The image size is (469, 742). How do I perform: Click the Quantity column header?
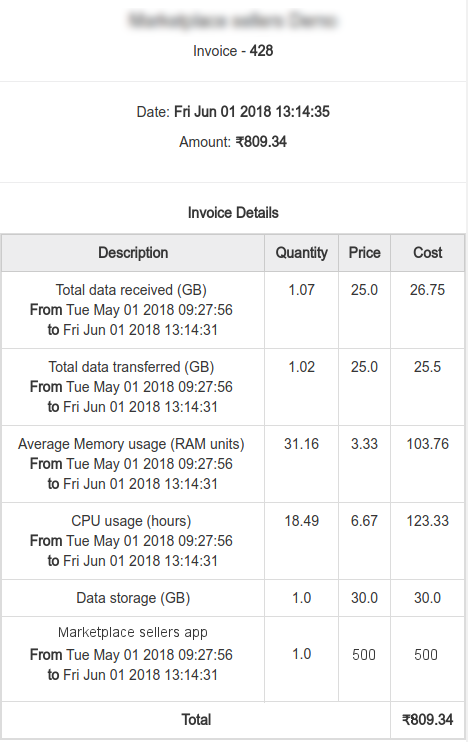pos(301,253)
